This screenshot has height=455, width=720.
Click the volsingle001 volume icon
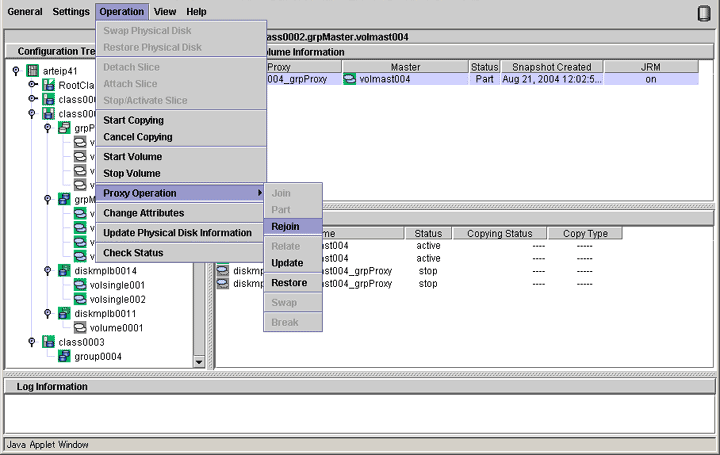(80, 285)
